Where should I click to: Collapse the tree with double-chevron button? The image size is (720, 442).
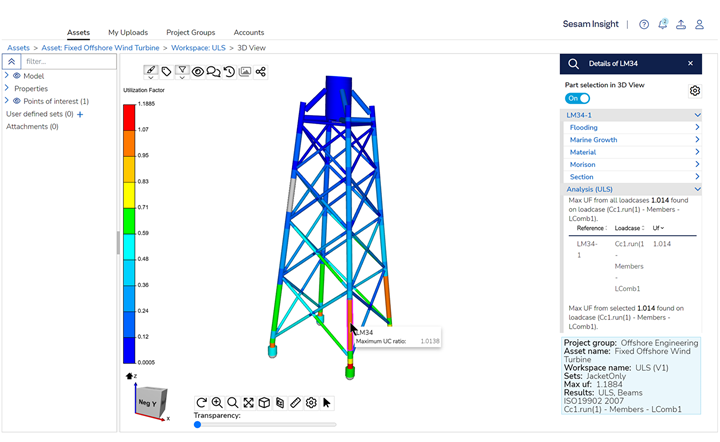point(11,61)
